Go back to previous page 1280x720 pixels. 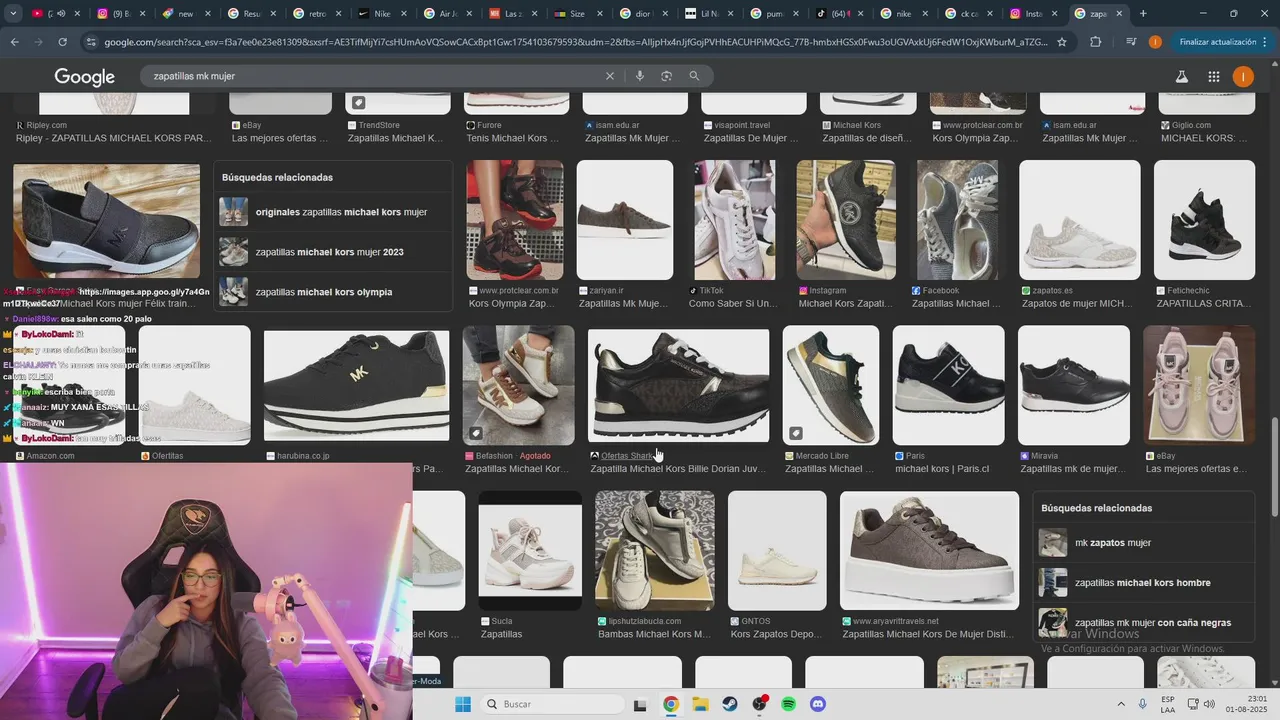pyautogui.click(x=14, y=42)
